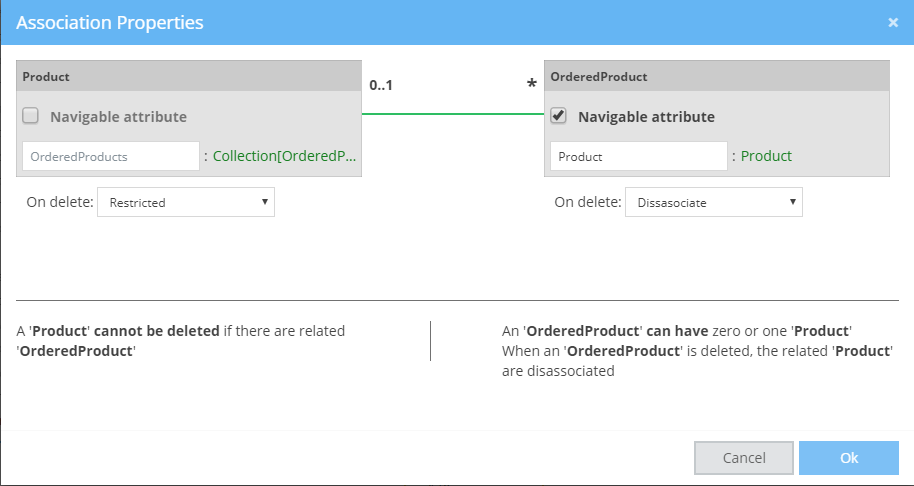
Task: Open the Restricted on-delete dropdown
Action: tap(186, 202)
